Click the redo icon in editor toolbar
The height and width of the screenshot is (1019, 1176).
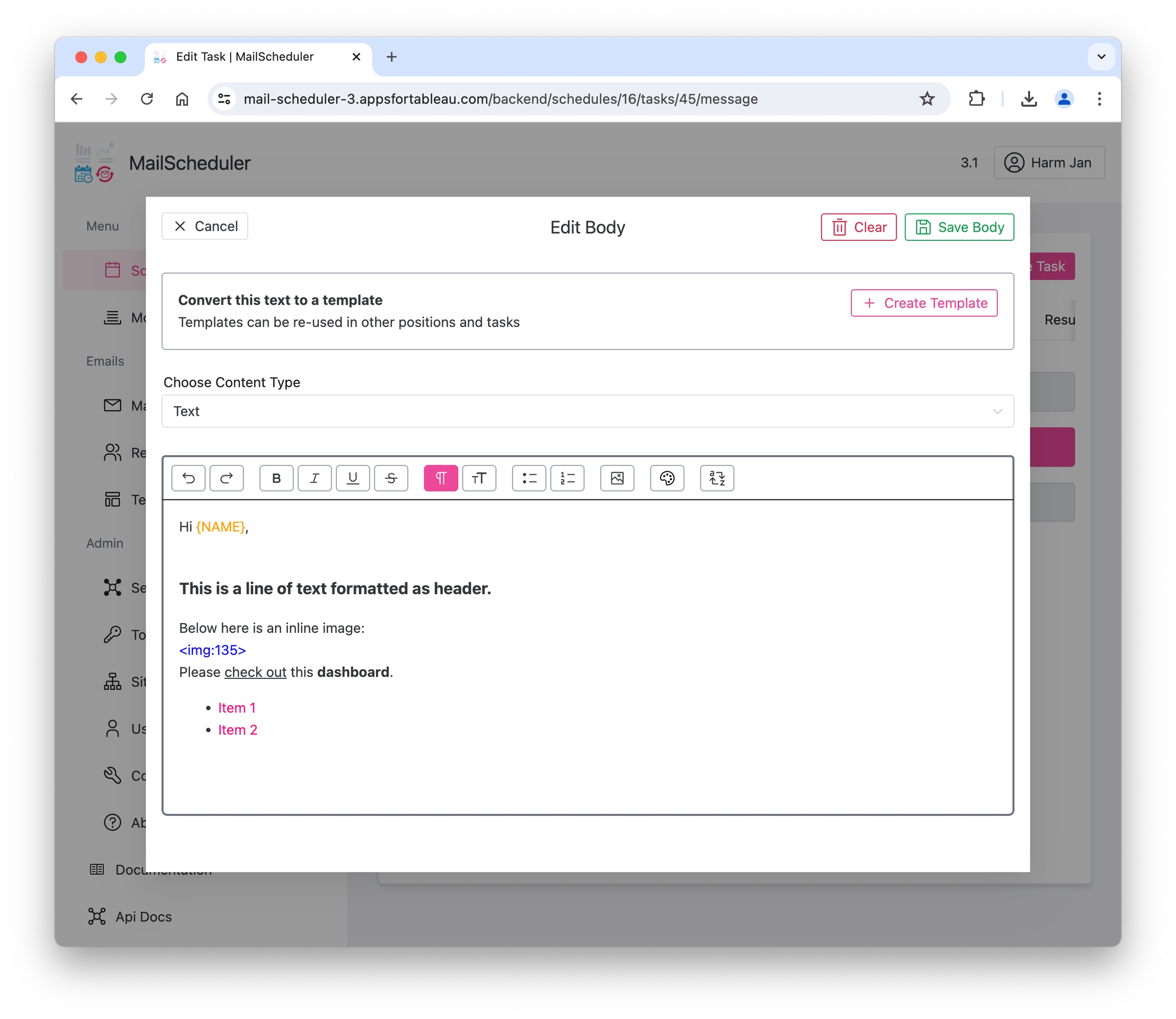click(226, 478)
